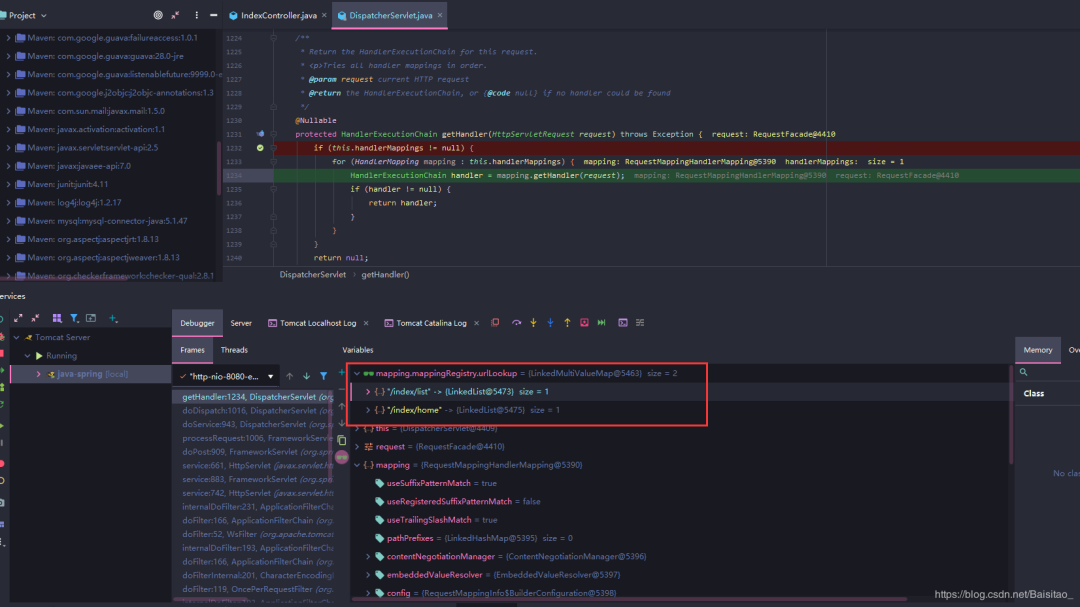1080x607 pixels.
Task: Click Open in New Tab services icon
Action: [91, 318]
